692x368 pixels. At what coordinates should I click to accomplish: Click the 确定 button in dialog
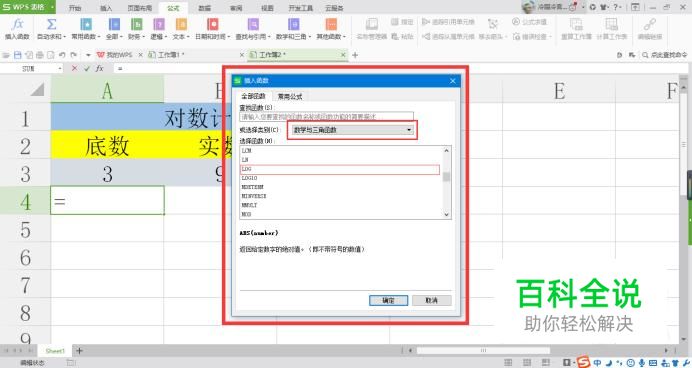click(x=388, y=300)
